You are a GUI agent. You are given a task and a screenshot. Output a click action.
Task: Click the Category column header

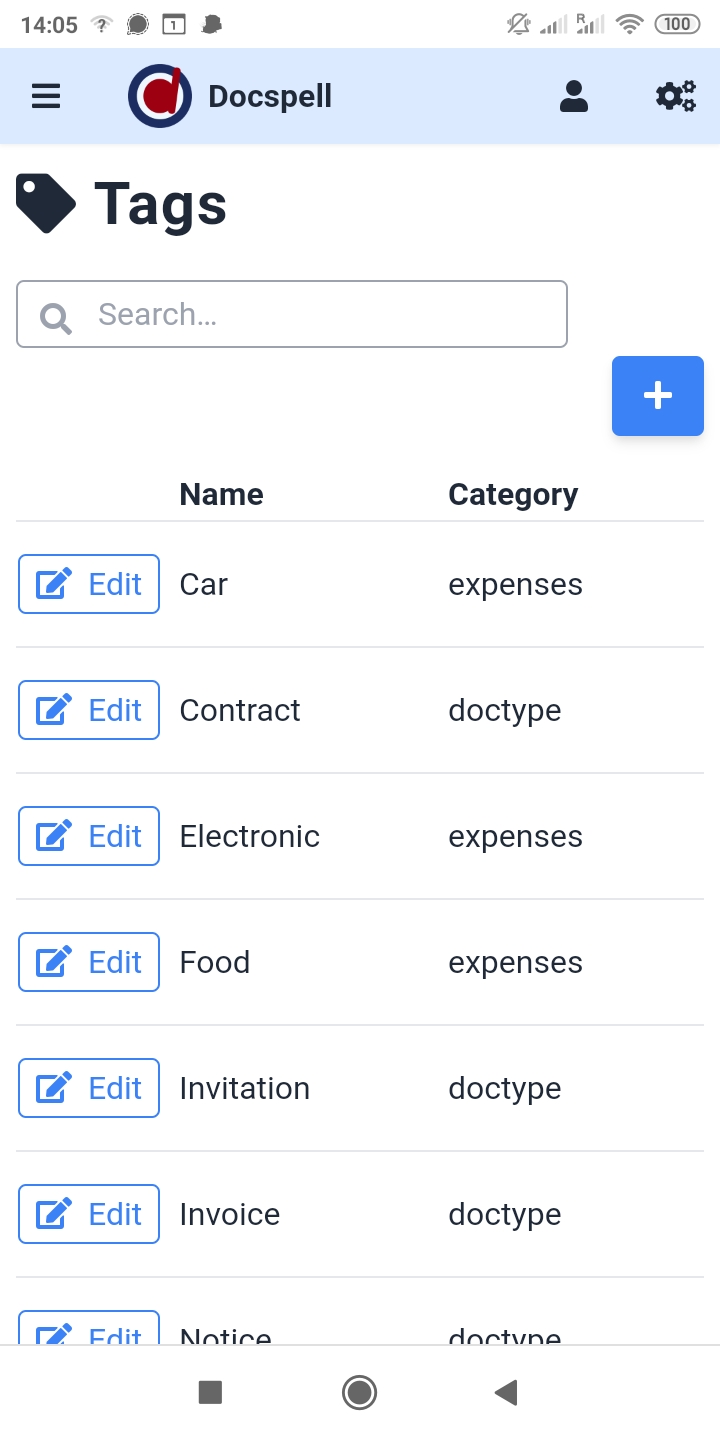click(513, 494)
